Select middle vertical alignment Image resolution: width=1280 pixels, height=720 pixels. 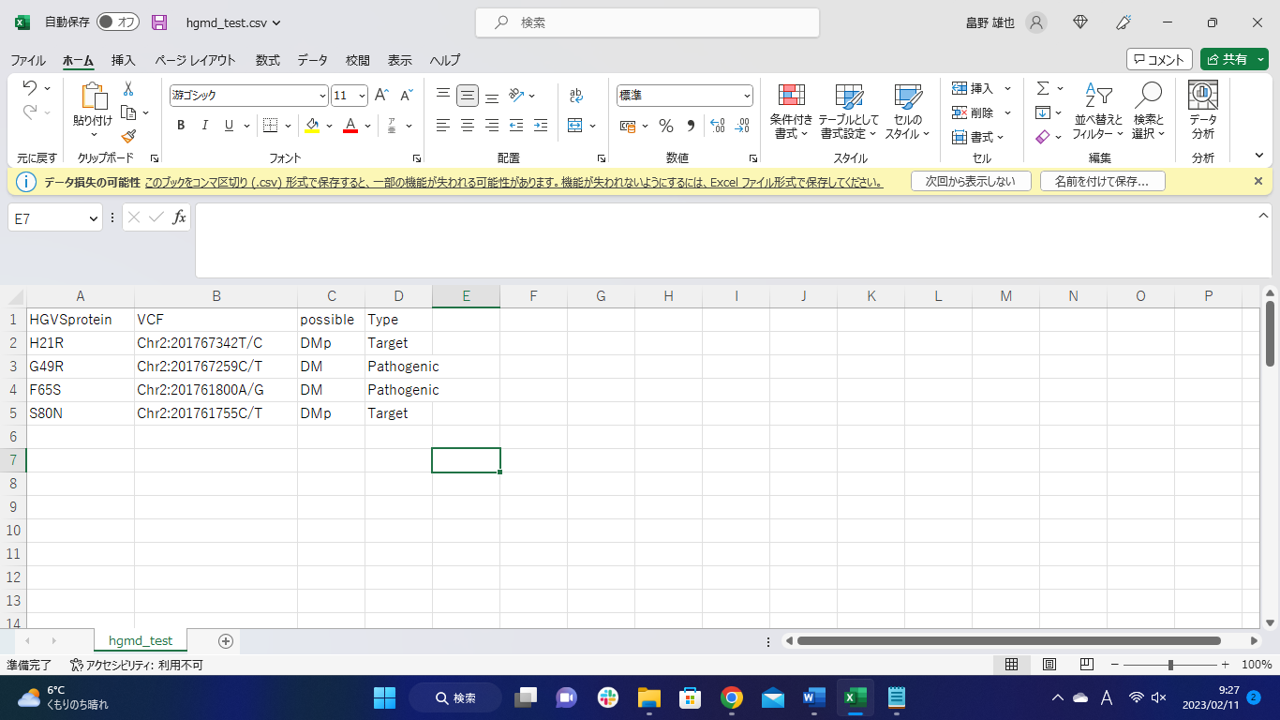click(x=467, y=96)
